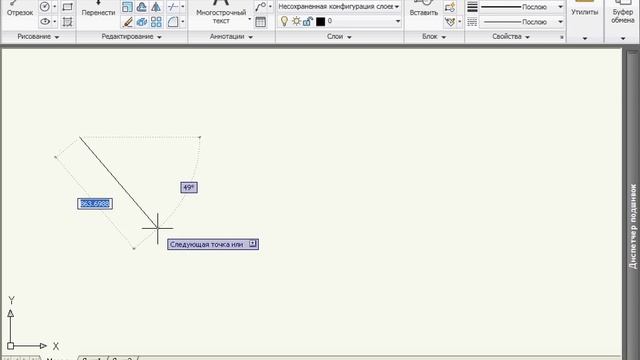The image size is (640, 360).
Task: Choose the circle drawing tool
Action: (x=45, y=7)
